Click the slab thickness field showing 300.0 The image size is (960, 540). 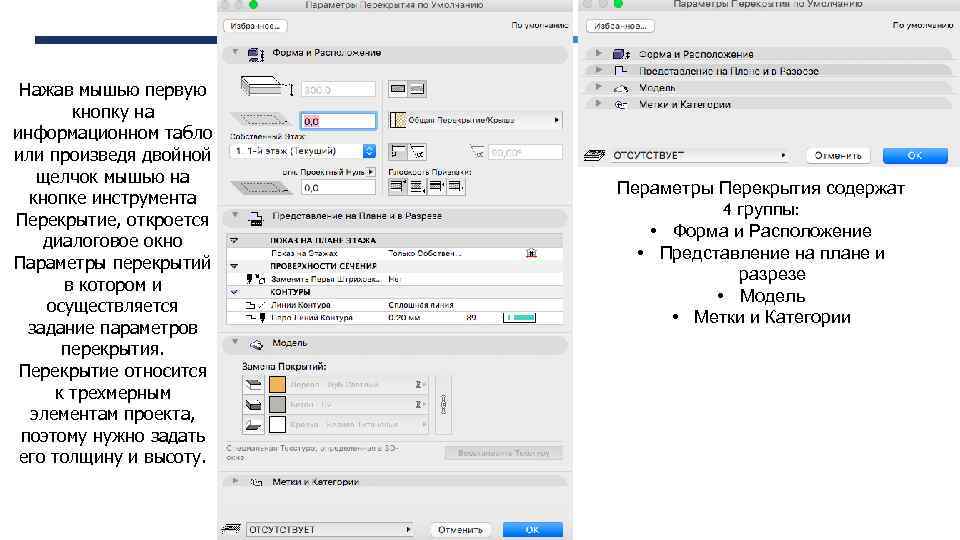(338, 89)
